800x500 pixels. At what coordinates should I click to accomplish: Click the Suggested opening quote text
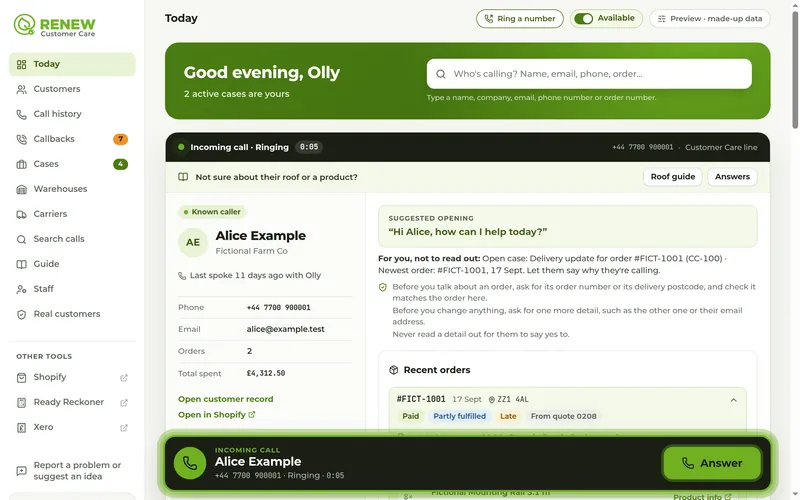click(467, 232)
